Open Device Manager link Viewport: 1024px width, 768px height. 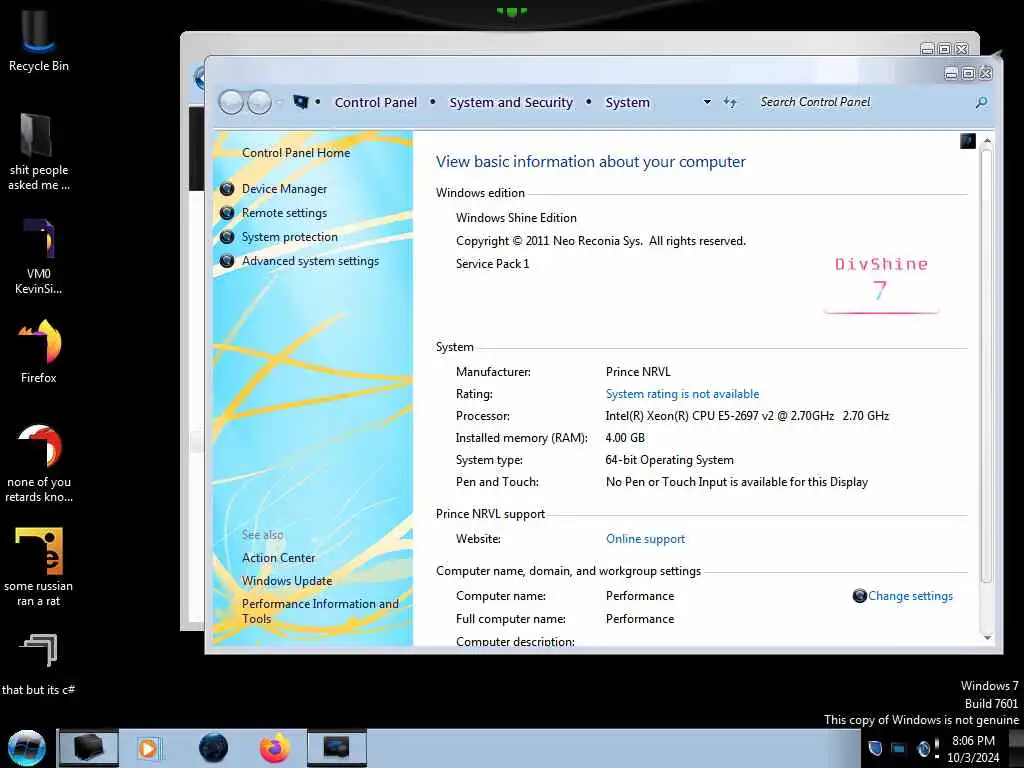coord(284,189)
